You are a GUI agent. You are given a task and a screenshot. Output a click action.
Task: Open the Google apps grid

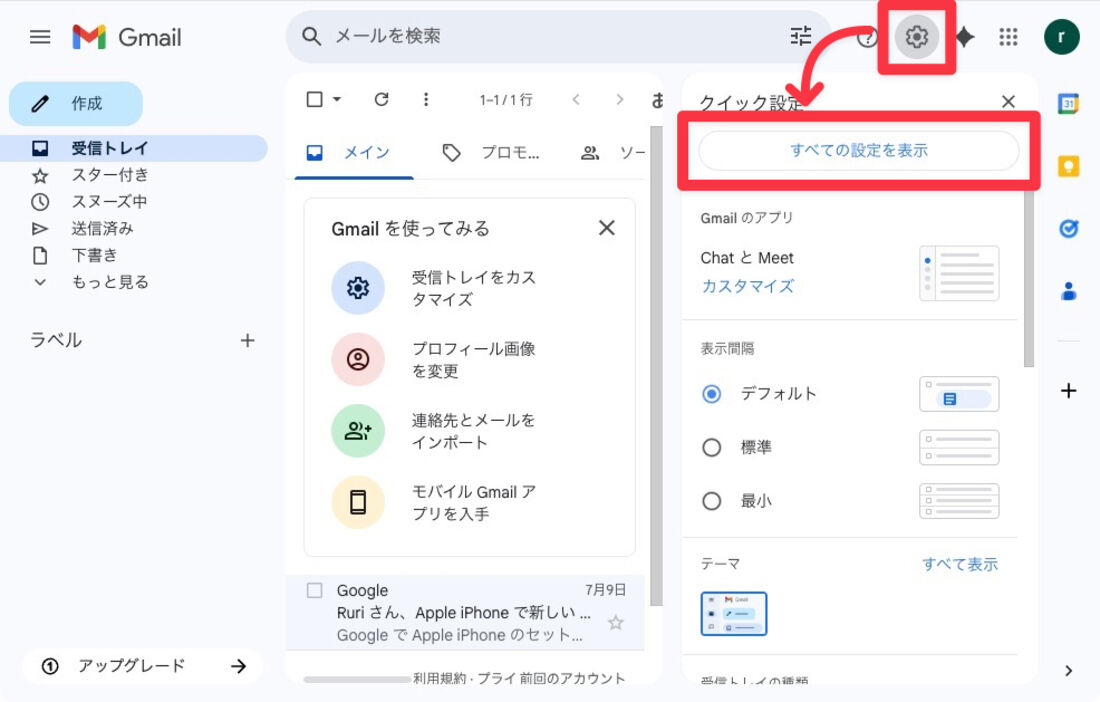pos(1008,36)
